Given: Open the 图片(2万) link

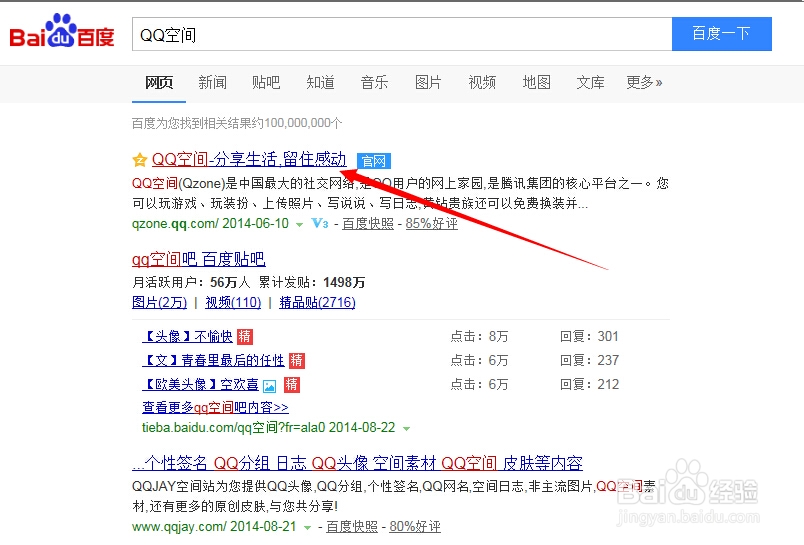Looking at the screenshot, I should 159,302.
